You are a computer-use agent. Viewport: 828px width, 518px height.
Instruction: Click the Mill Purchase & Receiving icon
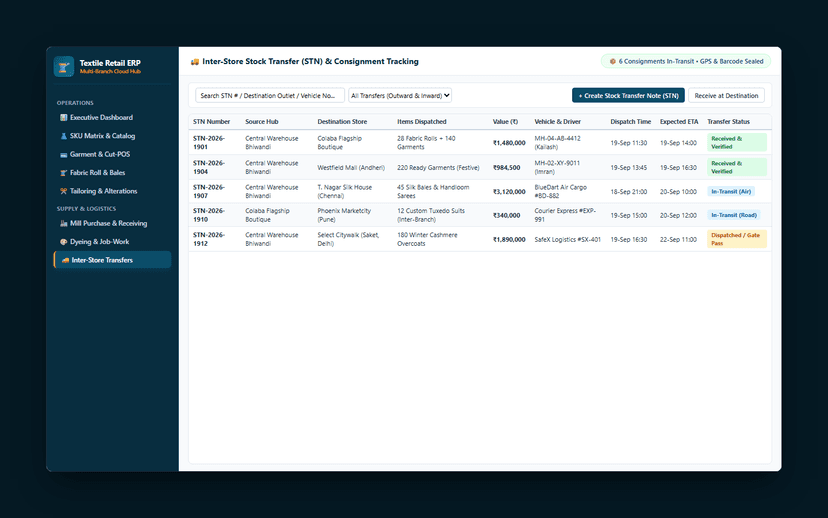click(x=63, y=223)
